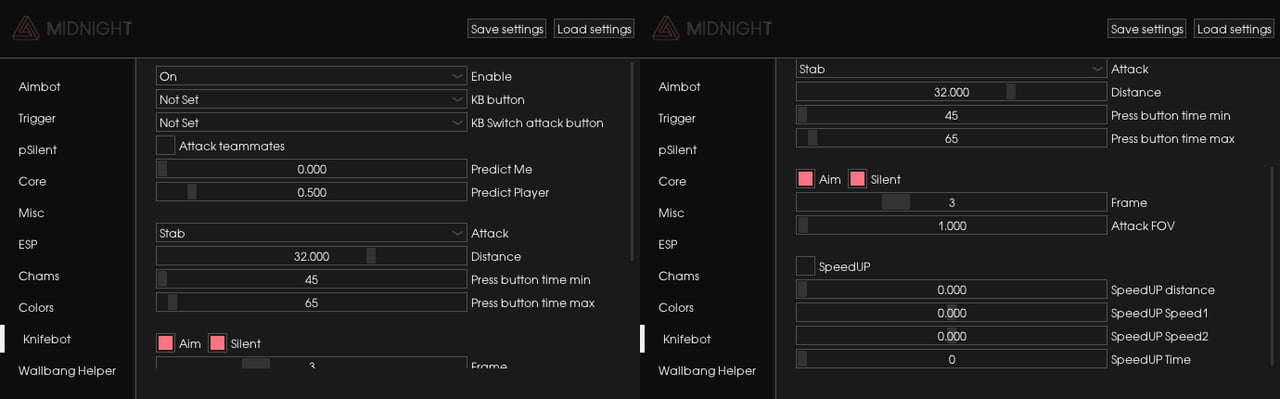Open the Aimbot tab in the right window
The image size is (1280, 399).
(679, 87)
